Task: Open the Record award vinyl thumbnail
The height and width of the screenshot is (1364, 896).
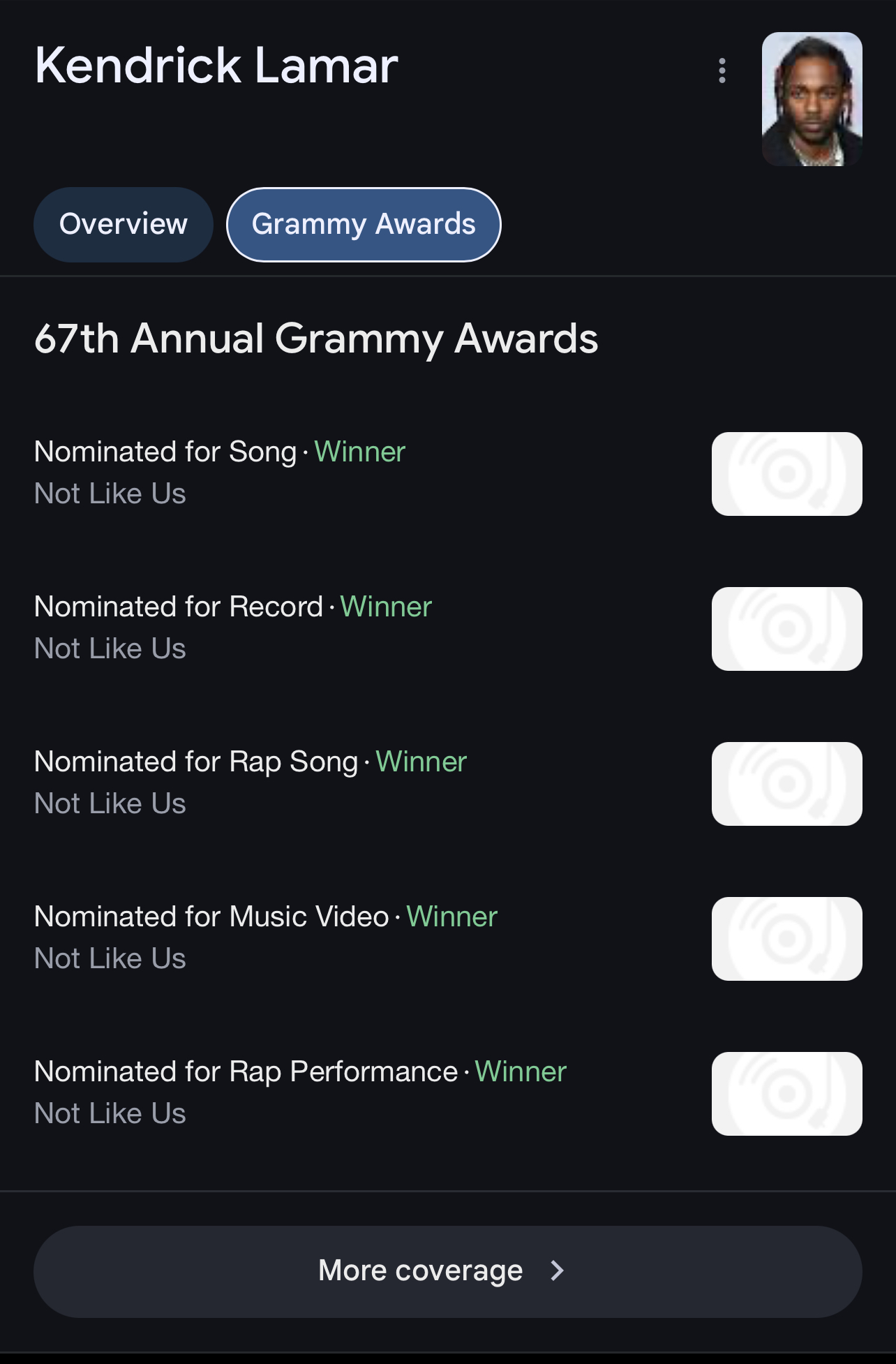Action: (x=787, y=629)
